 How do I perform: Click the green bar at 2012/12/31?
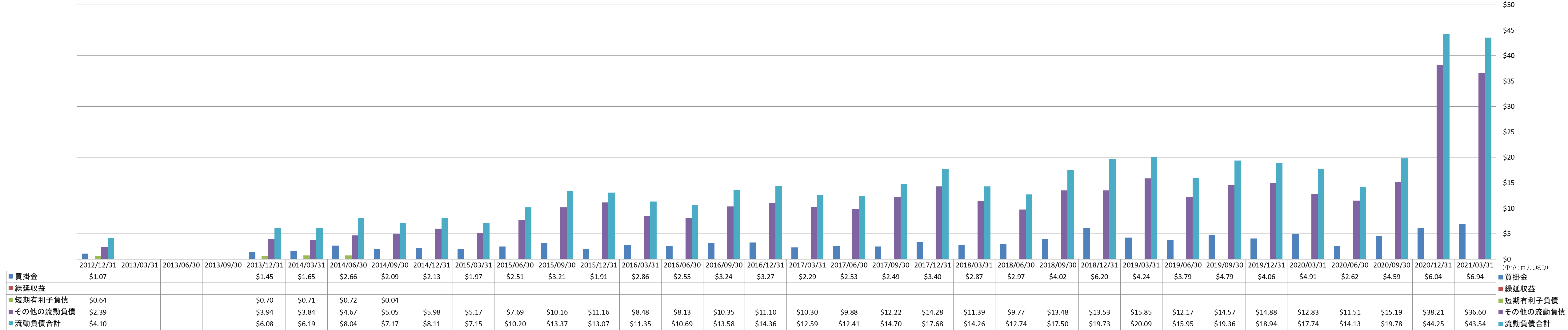pyautogui.click(x=98, y=257)
